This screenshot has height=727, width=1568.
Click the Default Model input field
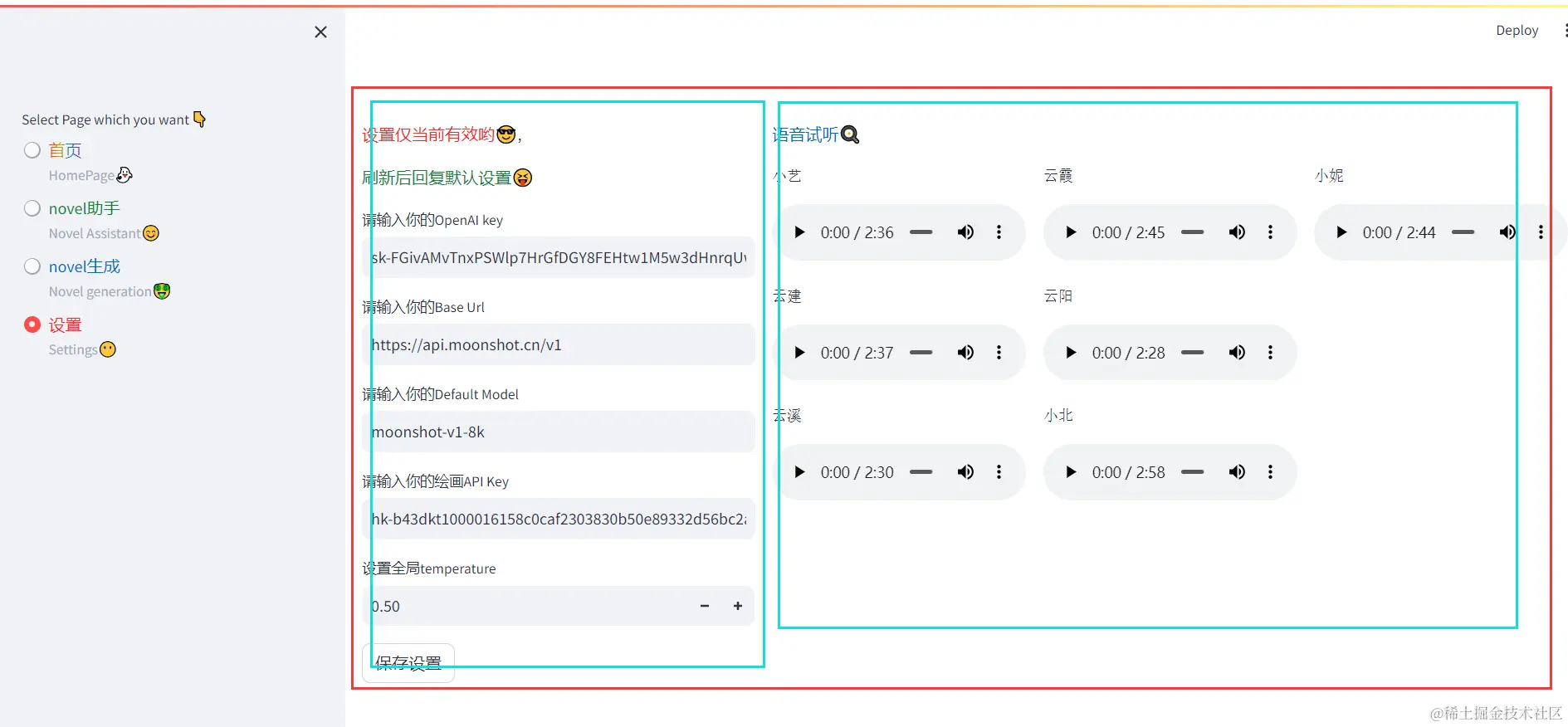559,432
